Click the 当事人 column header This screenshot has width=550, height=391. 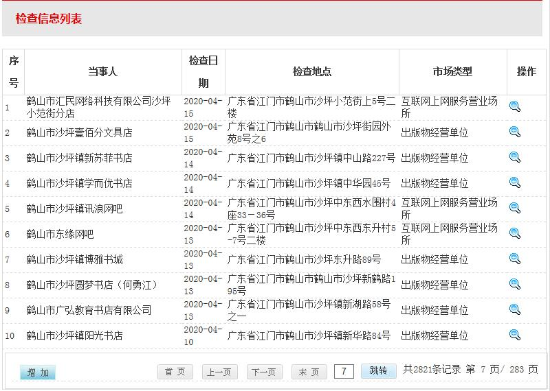coord(103,72)
